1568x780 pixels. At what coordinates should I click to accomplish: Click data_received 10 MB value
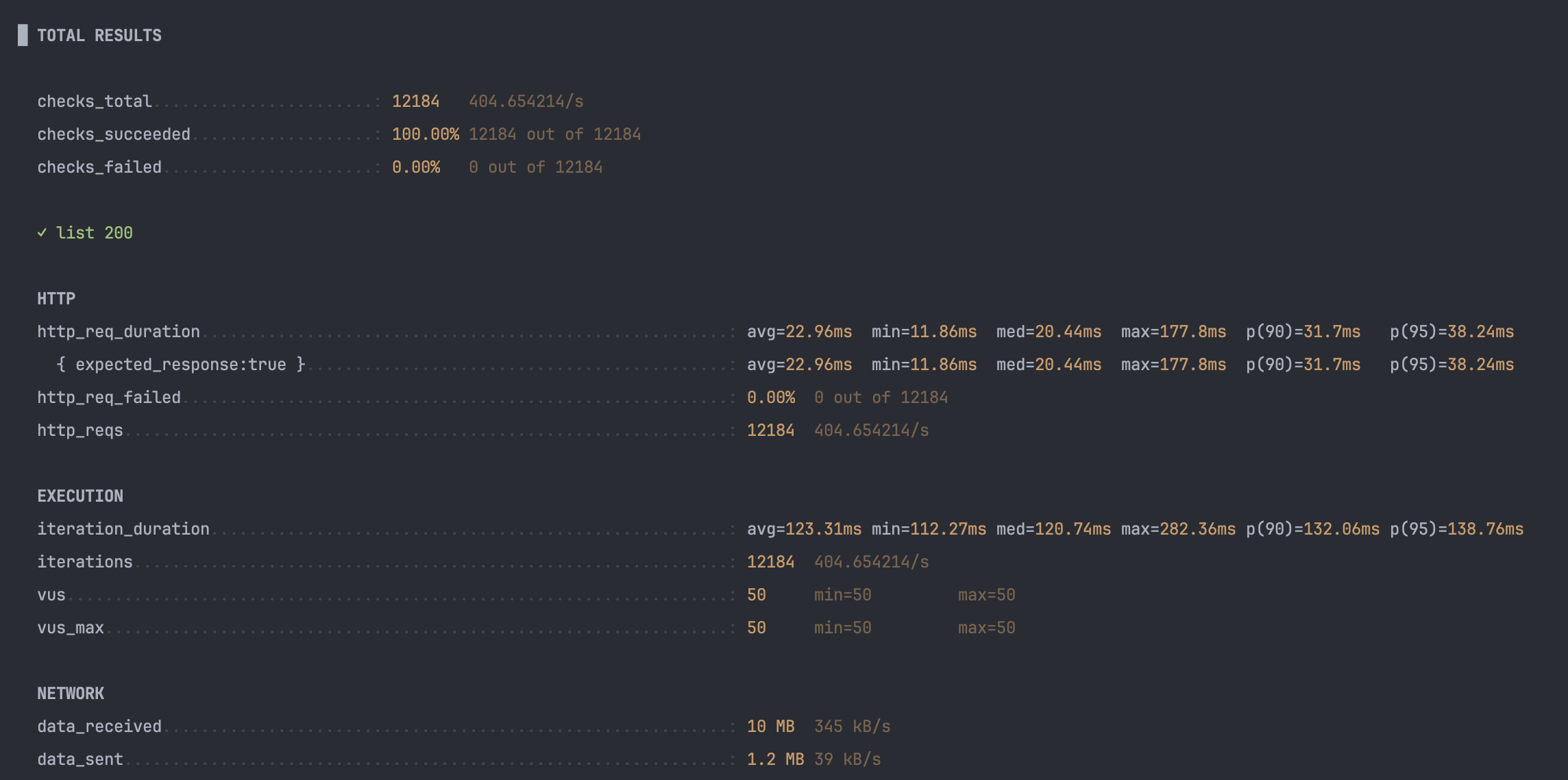click(x=770, y=727)
